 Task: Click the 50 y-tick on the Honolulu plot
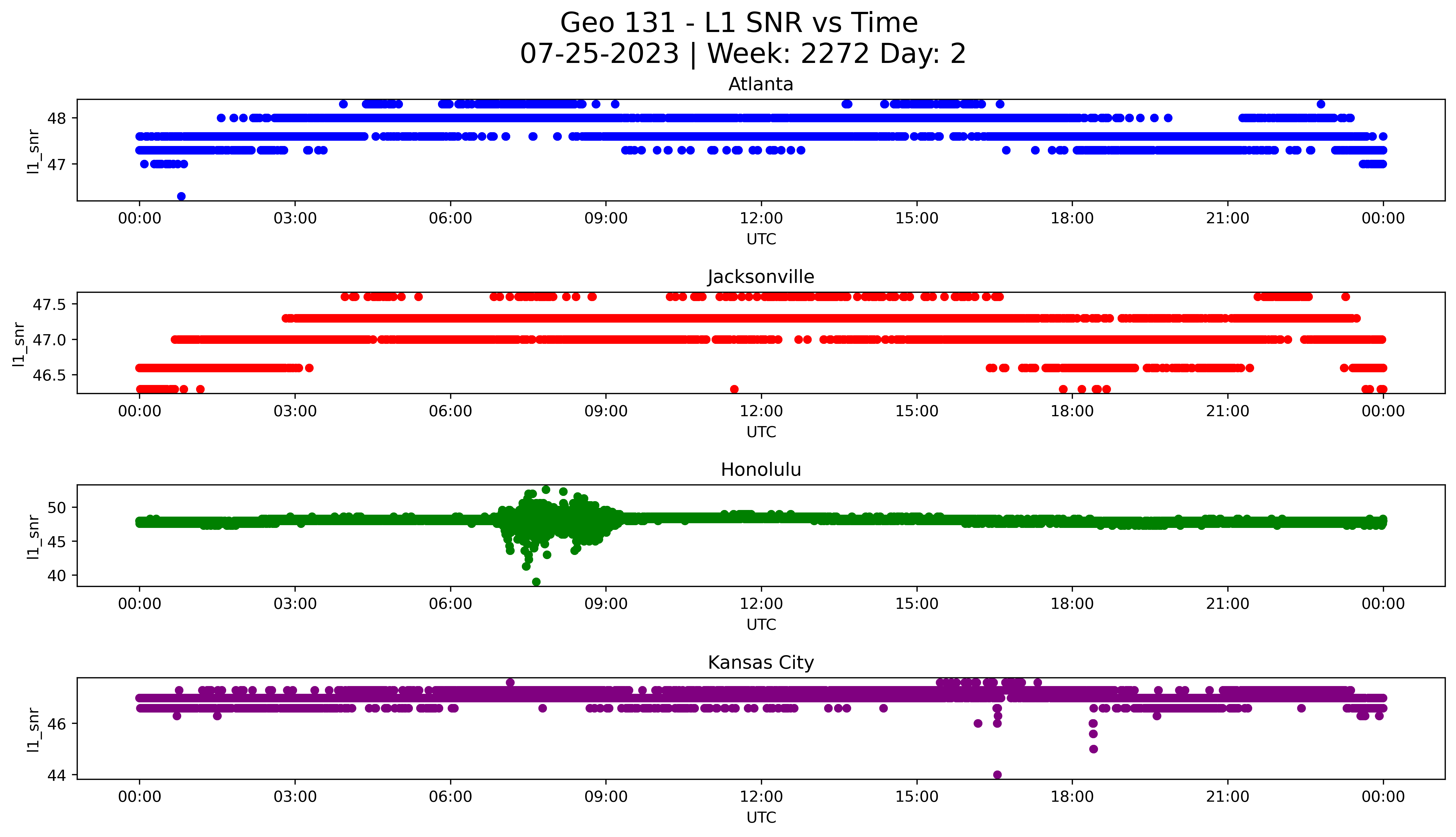pyautogui.click(x=57, y=507)
